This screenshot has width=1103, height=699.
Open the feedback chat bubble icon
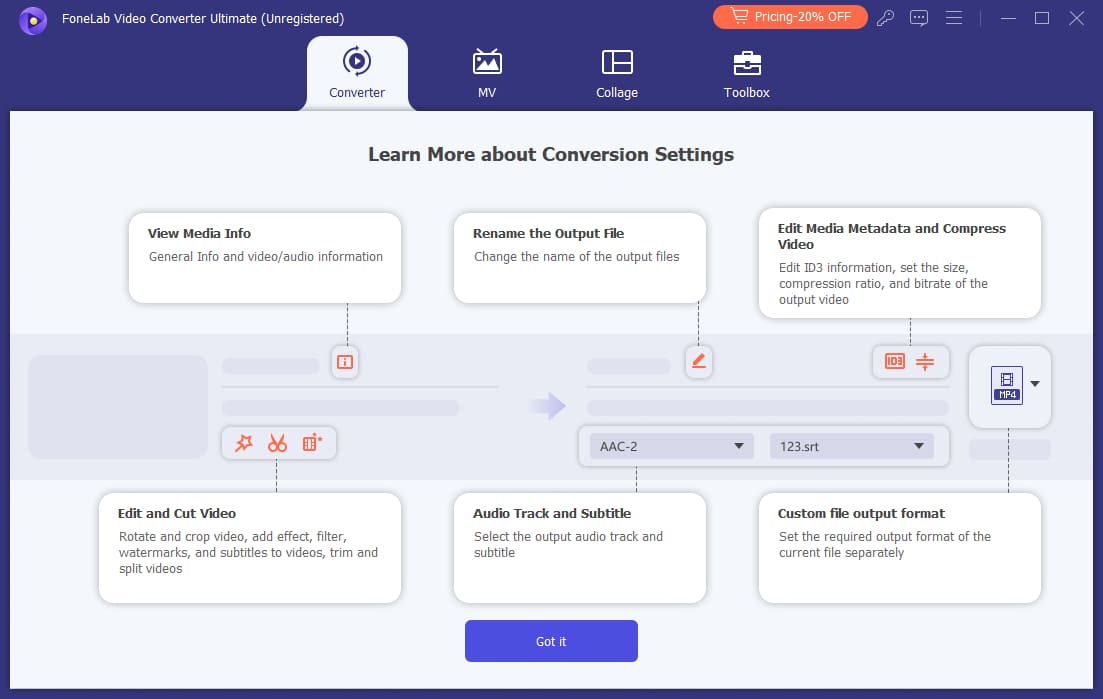(919, 18)
